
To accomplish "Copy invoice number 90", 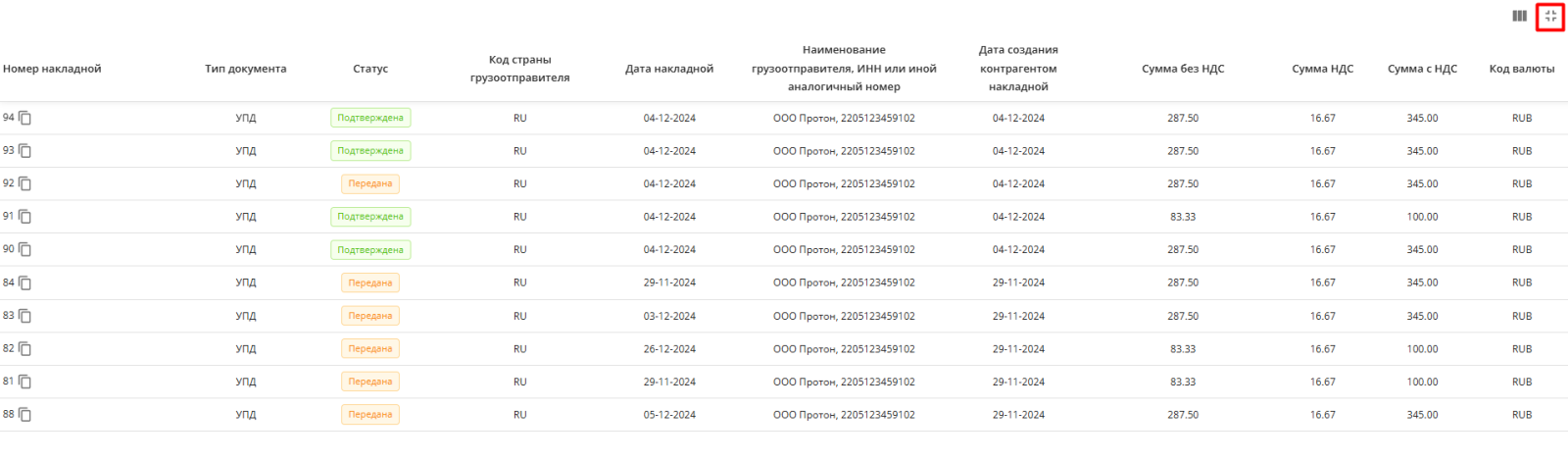I will click(x=25, y=250).
